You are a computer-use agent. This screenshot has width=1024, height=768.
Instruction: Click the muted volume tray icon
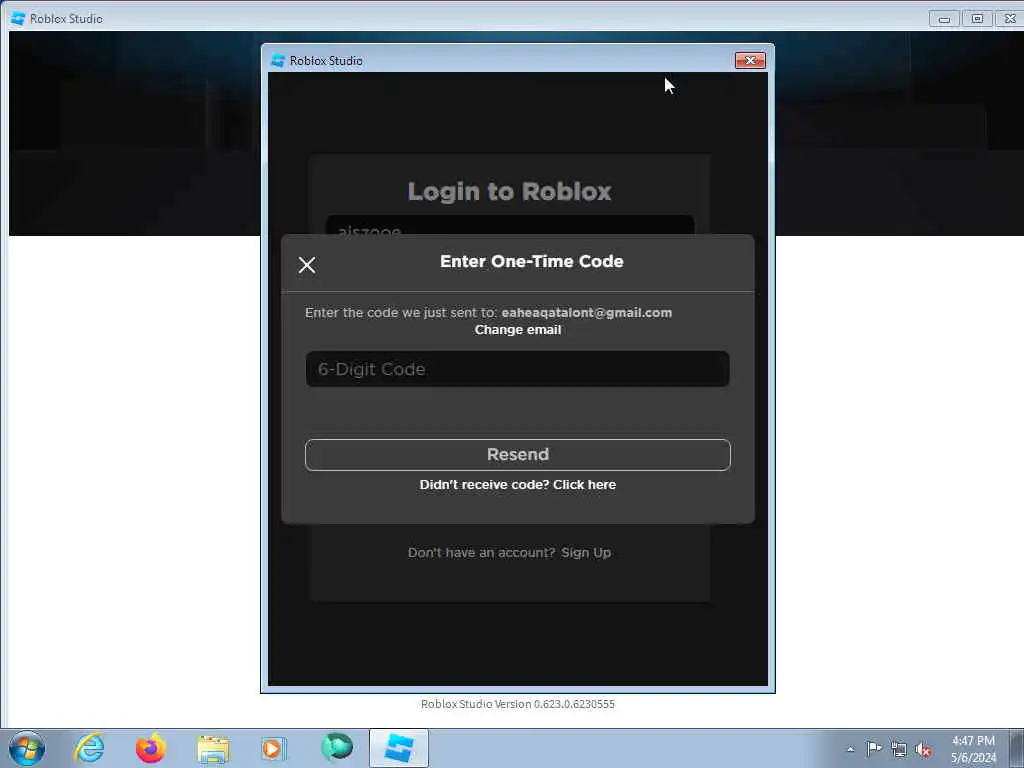pyautogui.click(x=923, y=750)
